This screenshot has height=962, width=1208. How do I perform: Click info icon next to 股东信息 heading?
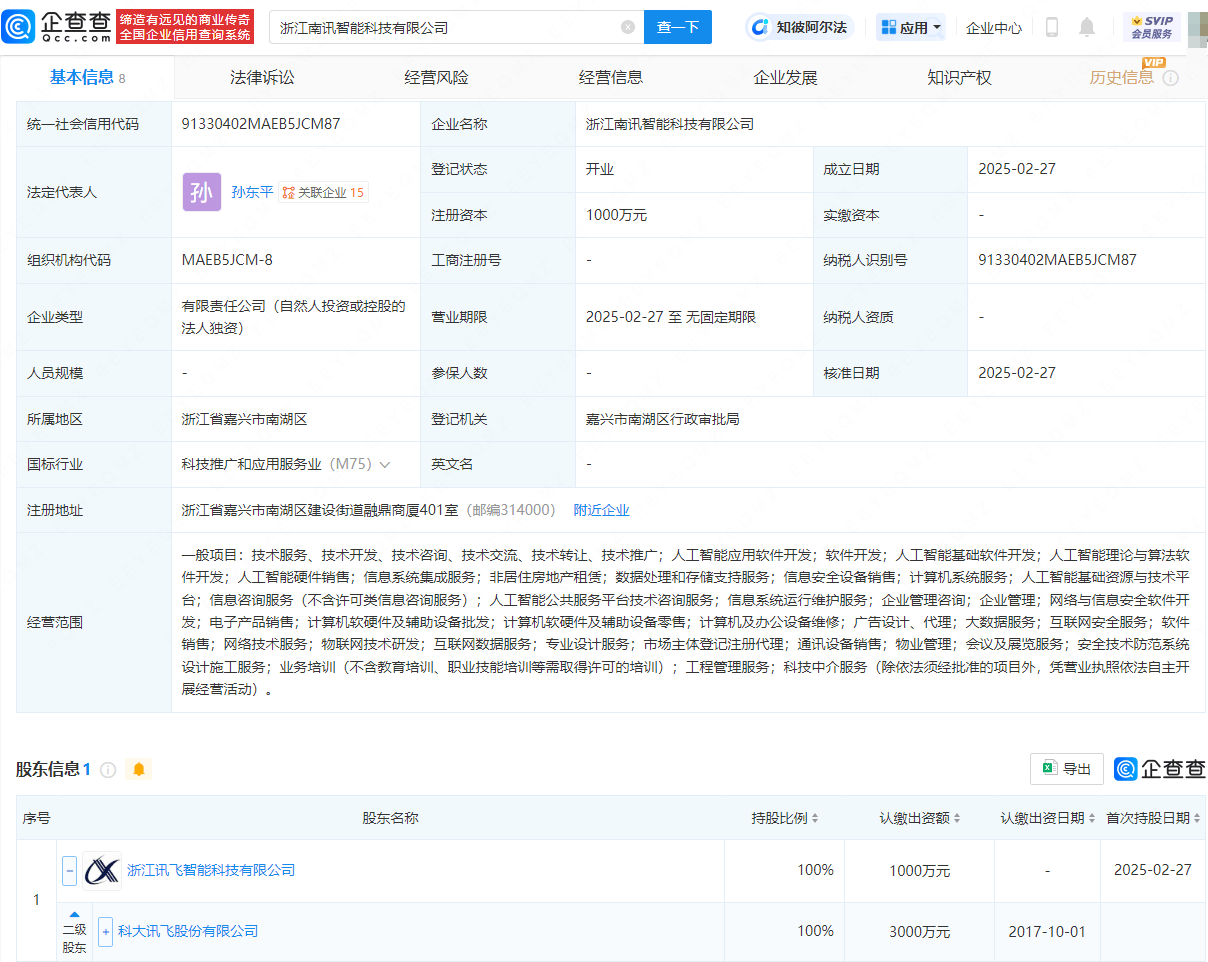[108, 769]
